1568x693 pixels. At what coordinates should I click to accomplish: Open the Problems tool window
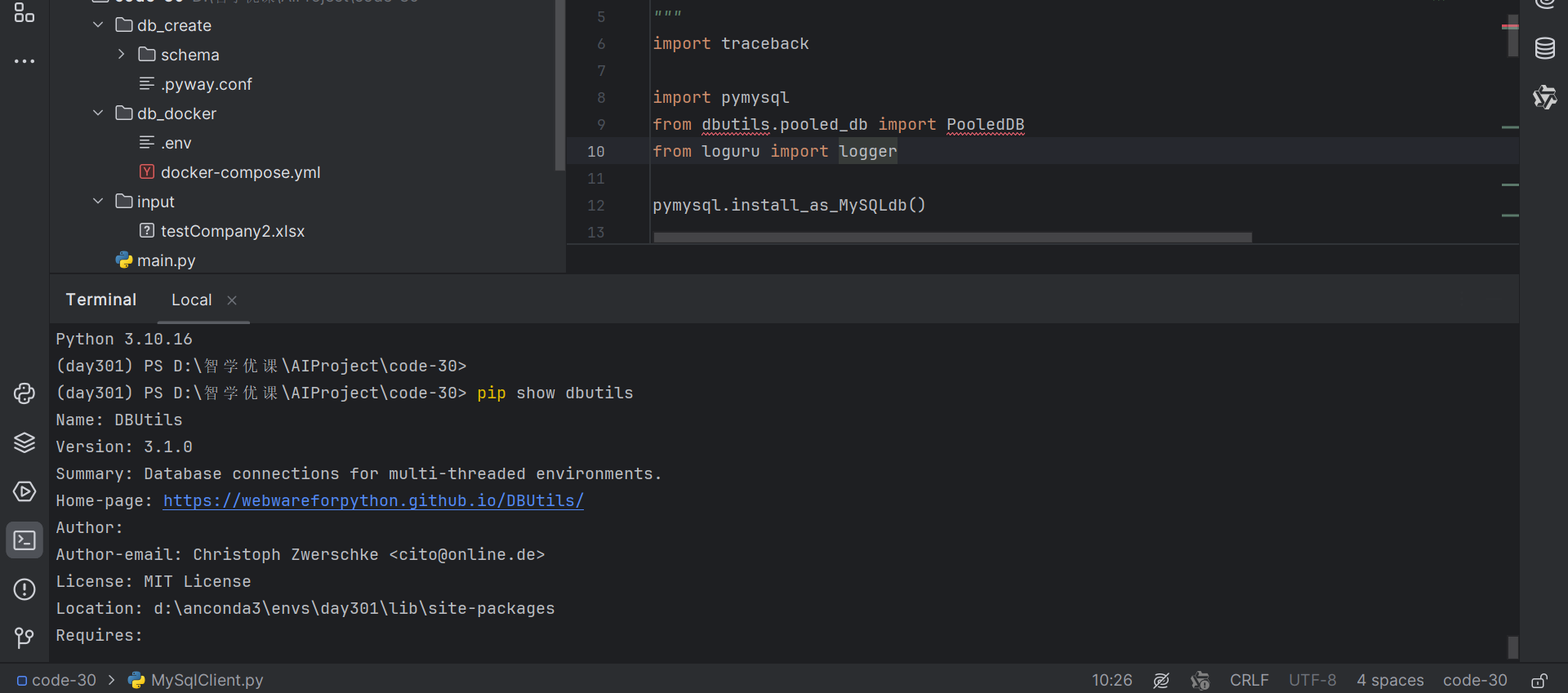click(x=24, y=589)
